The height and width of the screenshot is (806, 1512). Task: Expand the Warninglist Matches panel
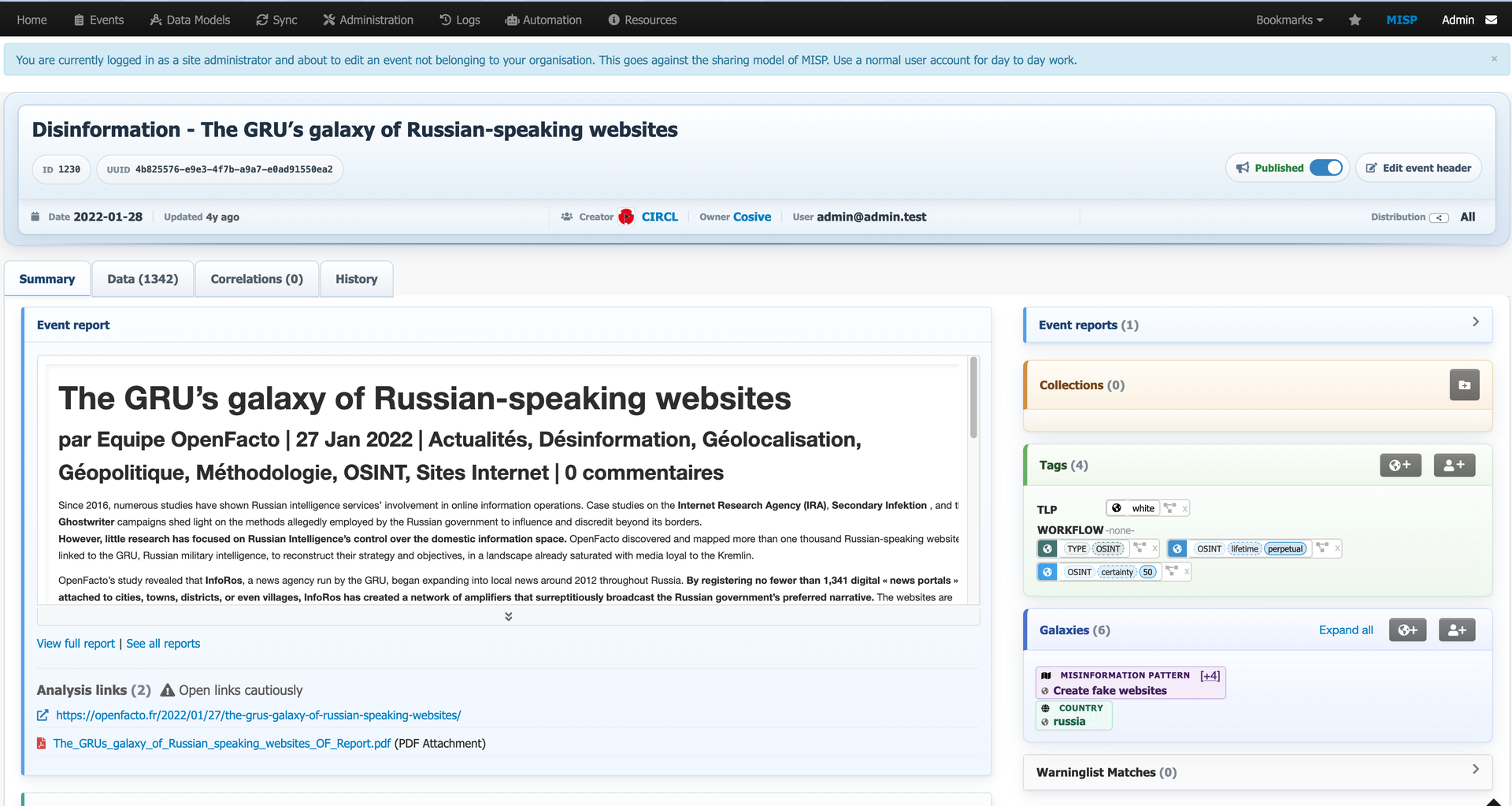pos(1476,769)
